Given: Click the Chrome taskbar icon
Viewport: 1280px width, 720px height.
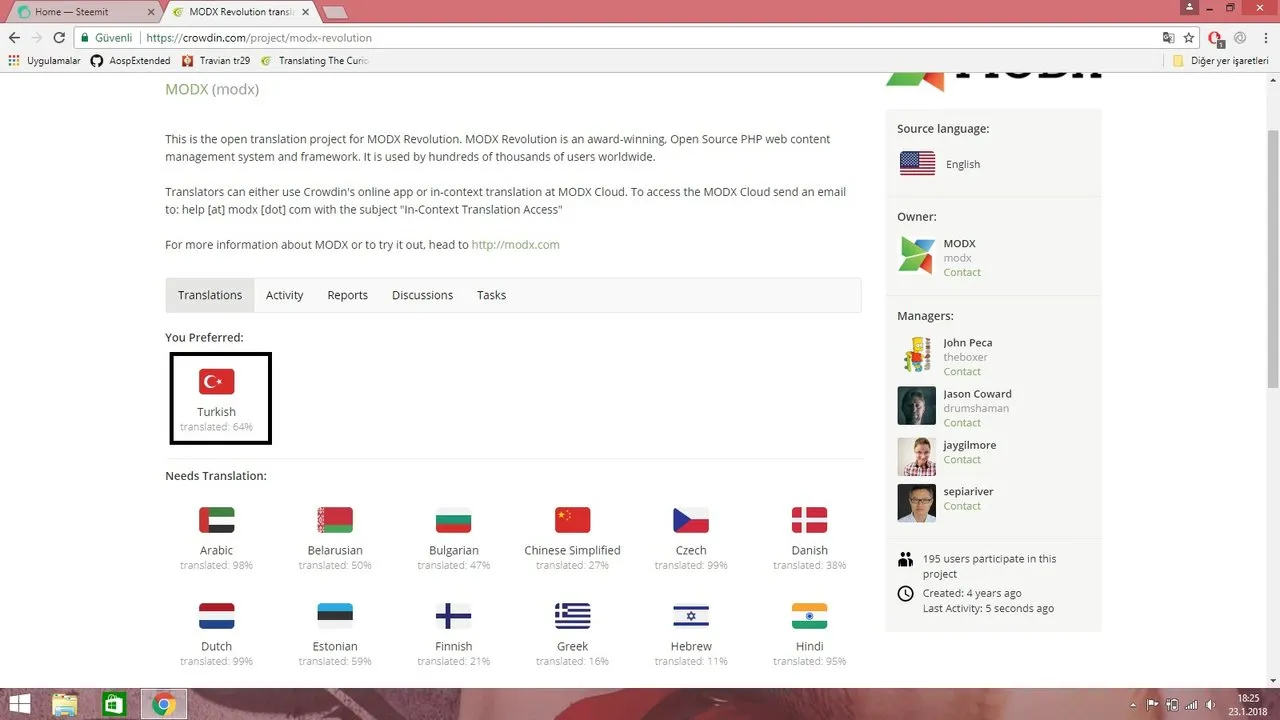Looking at the screenshot, I should [x=163, y=705].
